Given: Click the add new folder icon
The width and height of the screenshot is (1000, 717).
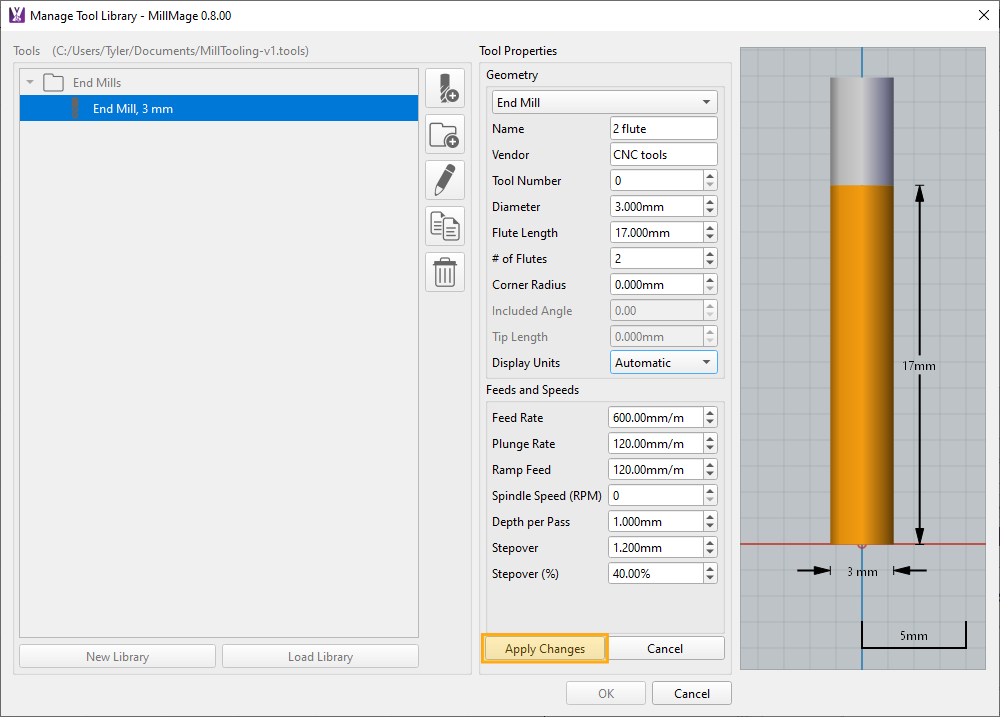Looking at the screenshot, I should tap(445, 134).
